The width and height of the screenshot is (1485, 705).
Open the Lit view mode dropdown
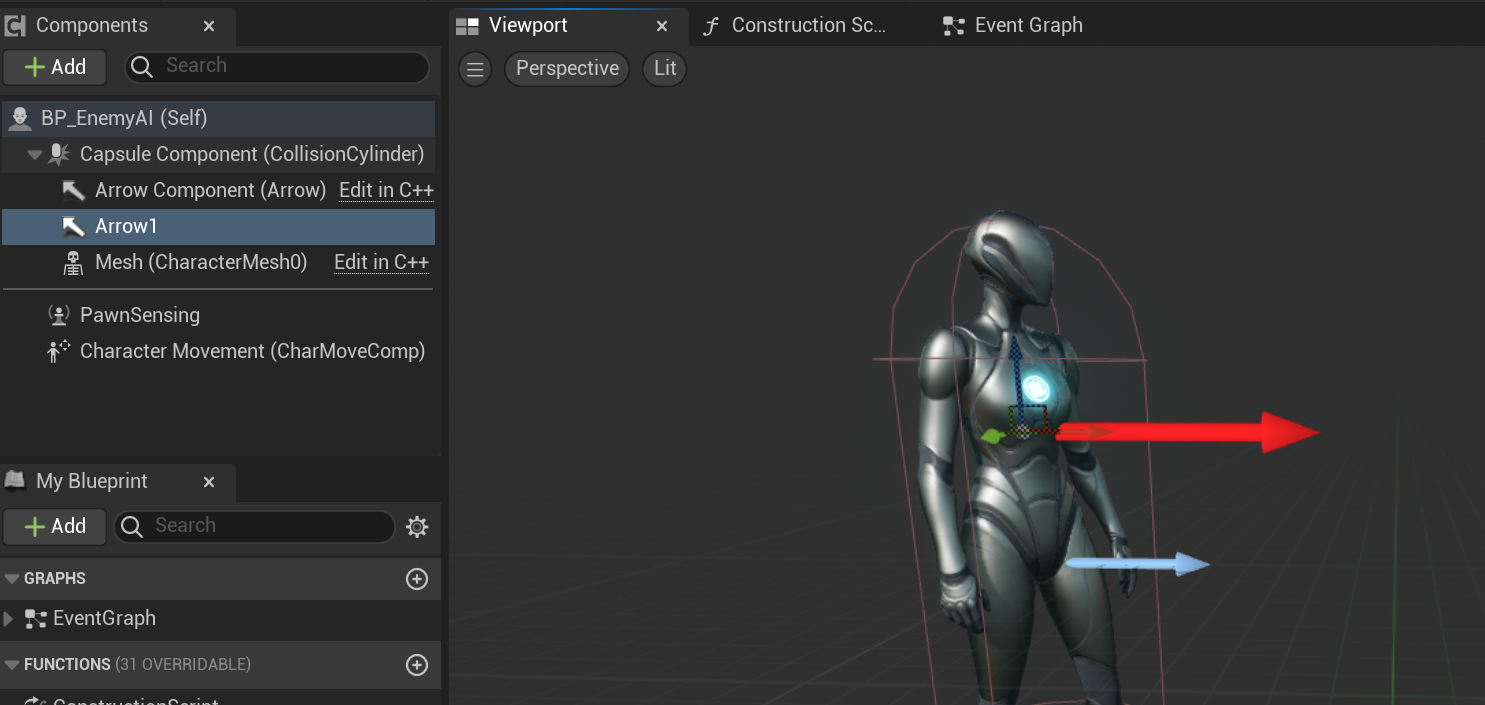[x=664, y=69]
